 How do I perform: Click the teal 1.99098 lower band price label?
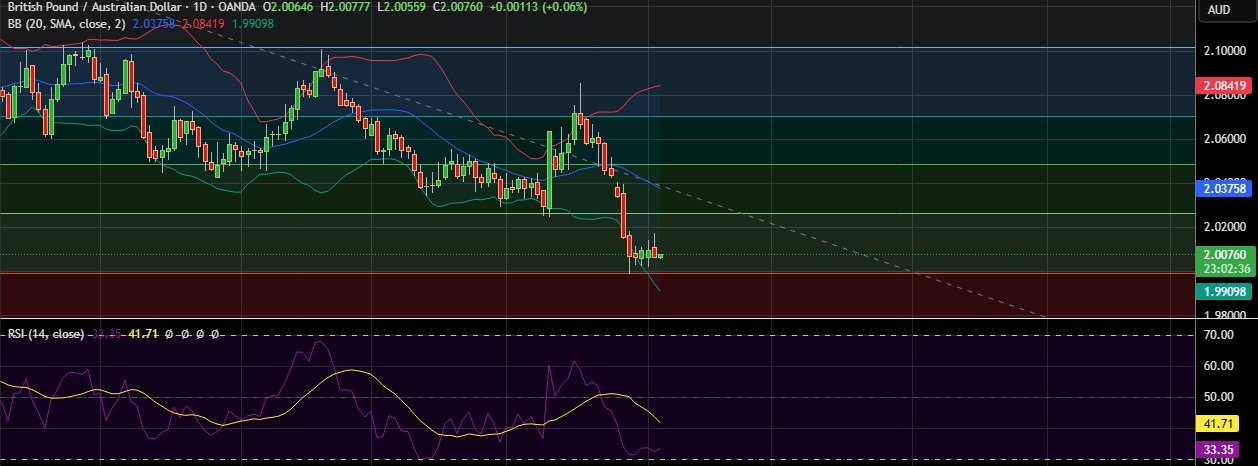(1226, 291)
